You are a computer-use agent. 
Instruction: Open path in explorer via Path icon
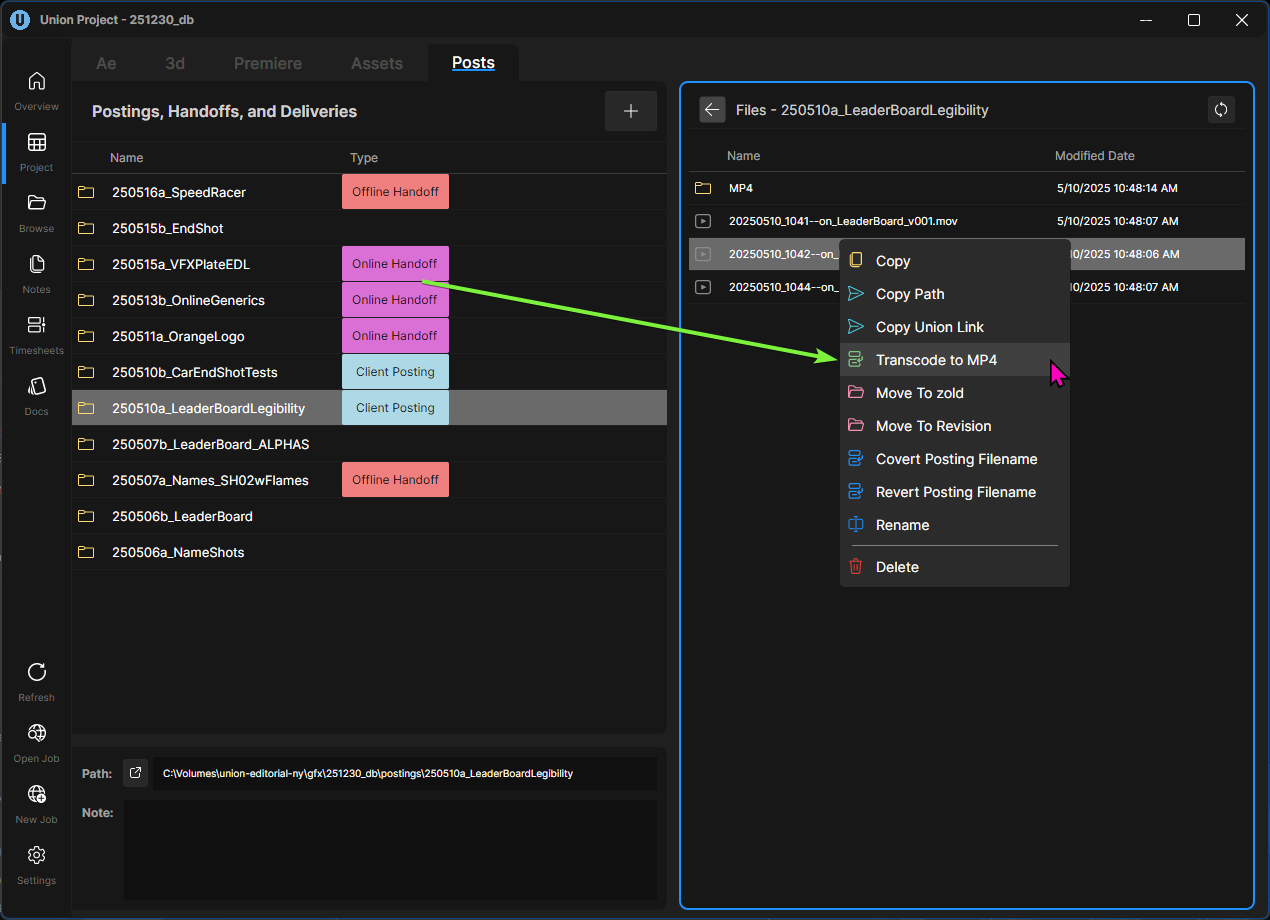tap(136, 773)
